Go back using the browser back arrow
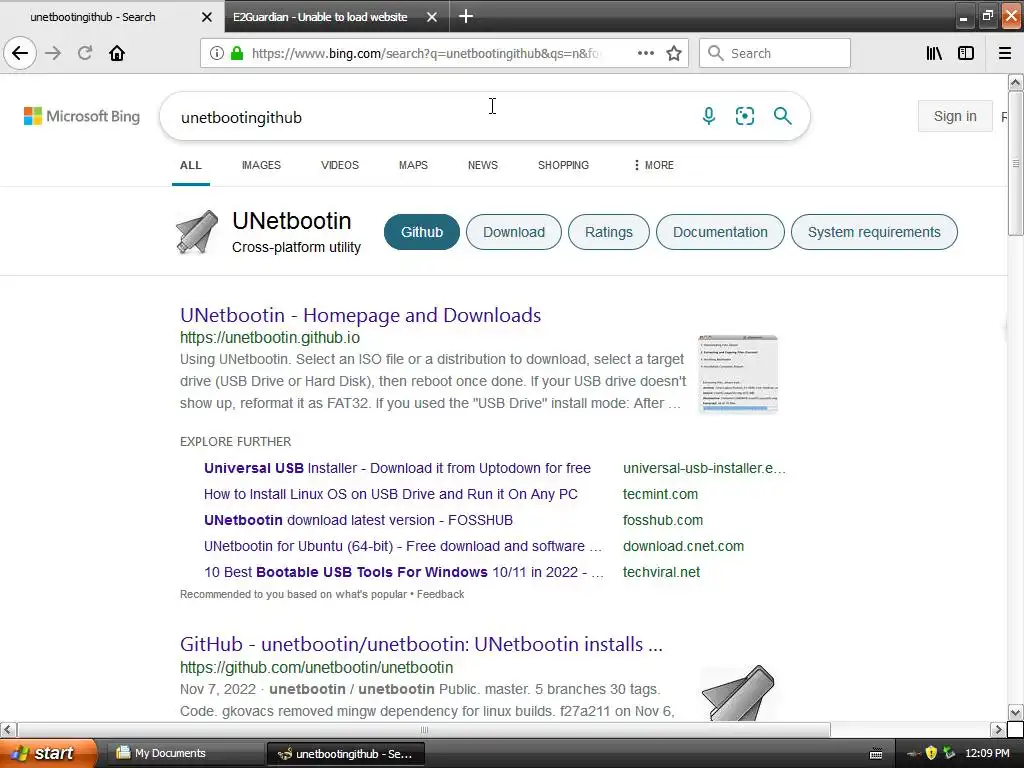 point(20,53)
